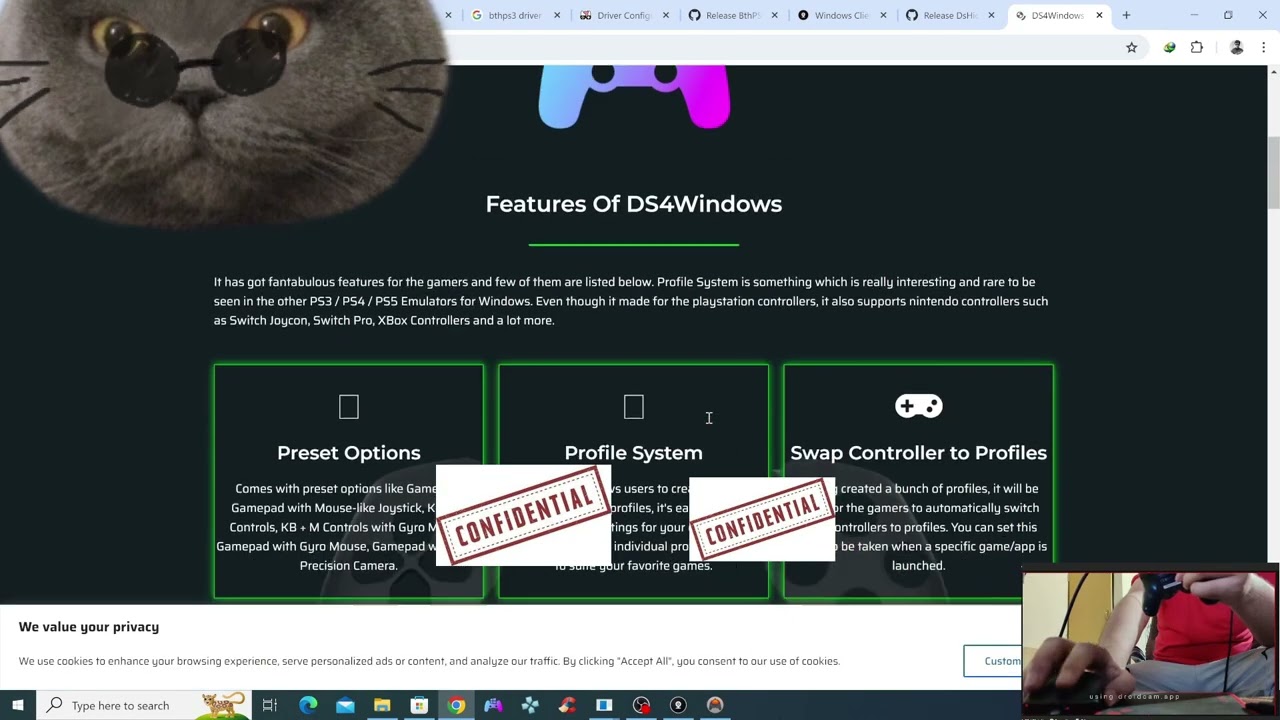
Task: Open the Chrome extensions puzzle icon
Action: [1197, 47]
